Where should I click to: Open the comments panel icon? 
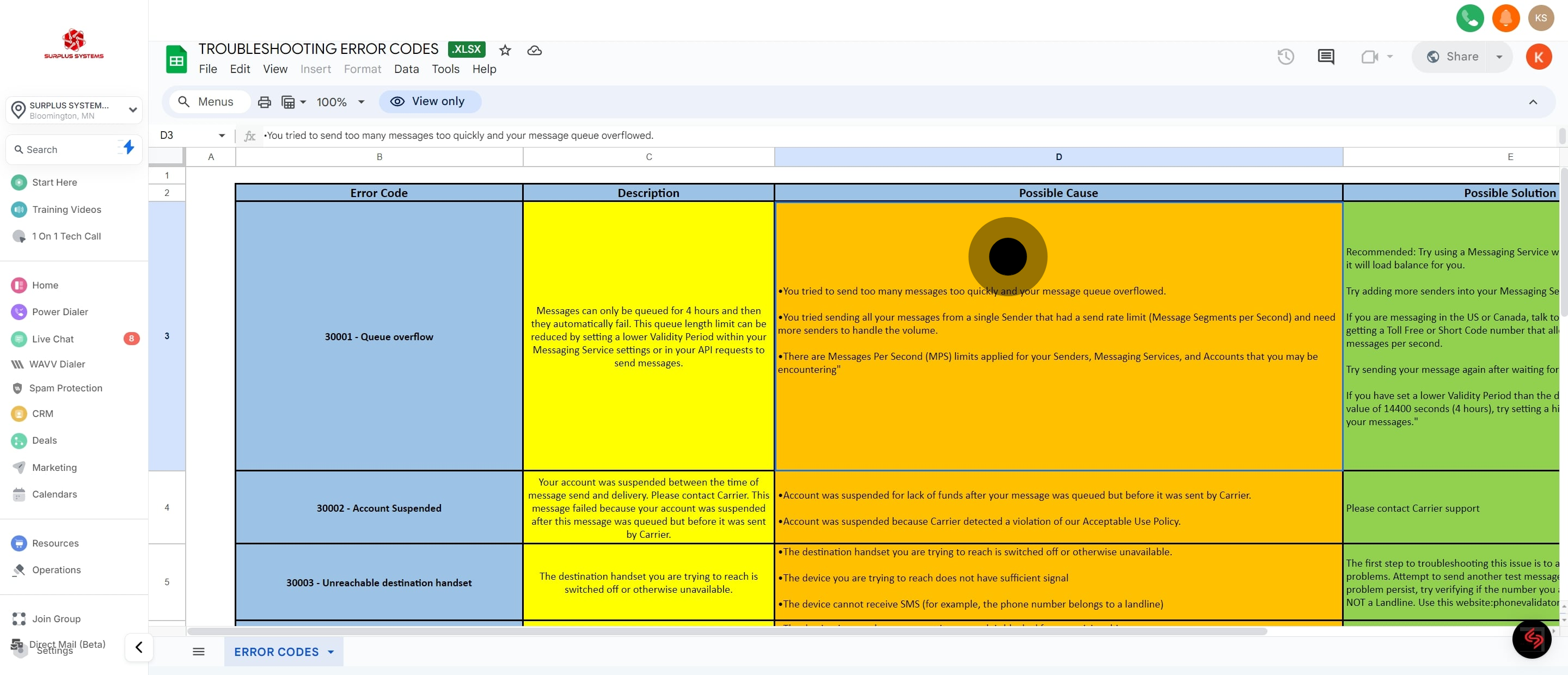[1325, 57]
